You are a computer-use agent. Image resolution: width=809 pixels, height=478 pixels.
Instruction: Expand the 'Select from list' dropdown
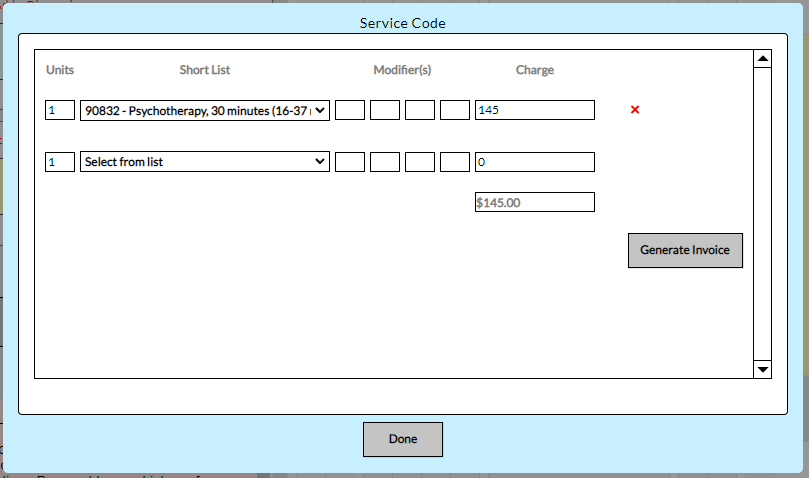coord(205,162)
